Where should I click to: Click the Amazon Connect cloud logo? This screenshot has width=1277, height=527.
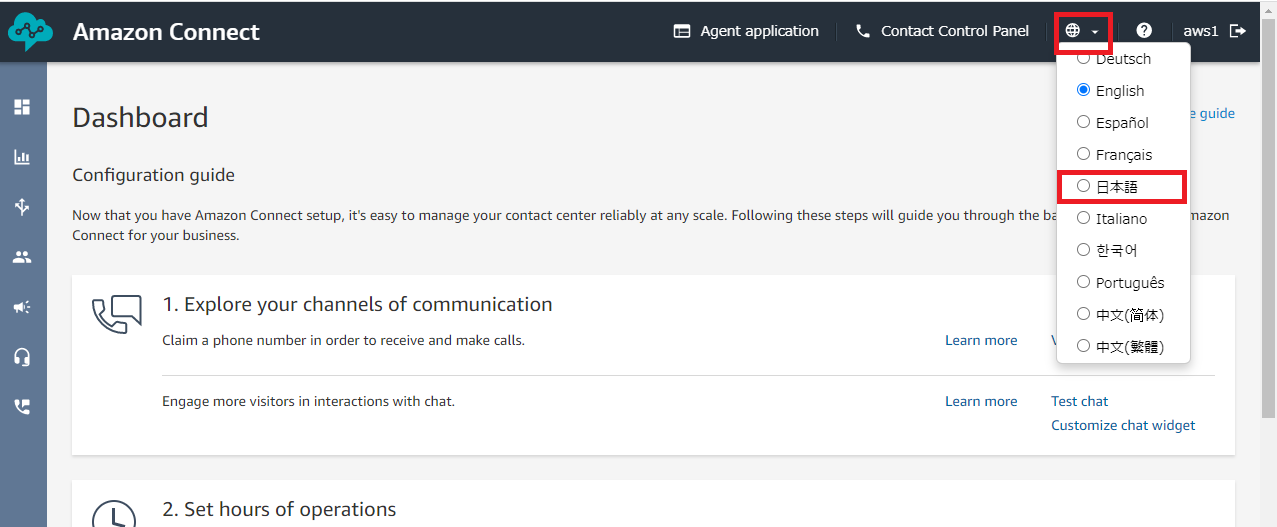[30, 31]
